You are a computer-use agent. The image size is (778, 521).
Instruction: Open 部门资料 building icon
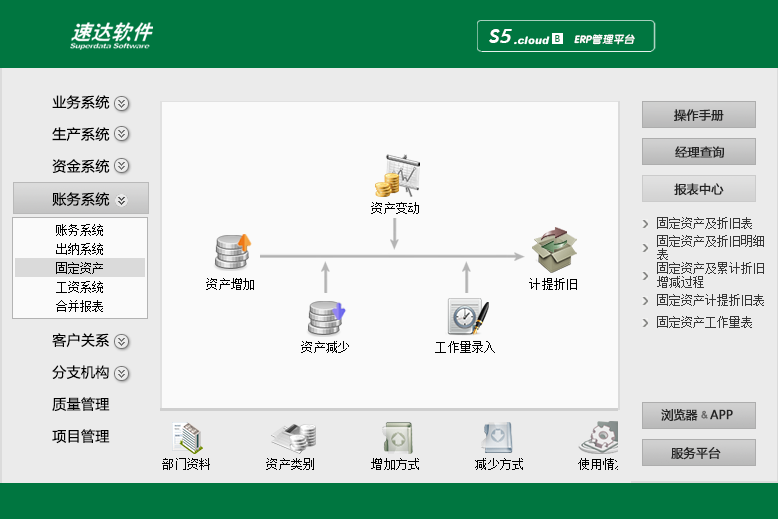[x=187, y=438]
